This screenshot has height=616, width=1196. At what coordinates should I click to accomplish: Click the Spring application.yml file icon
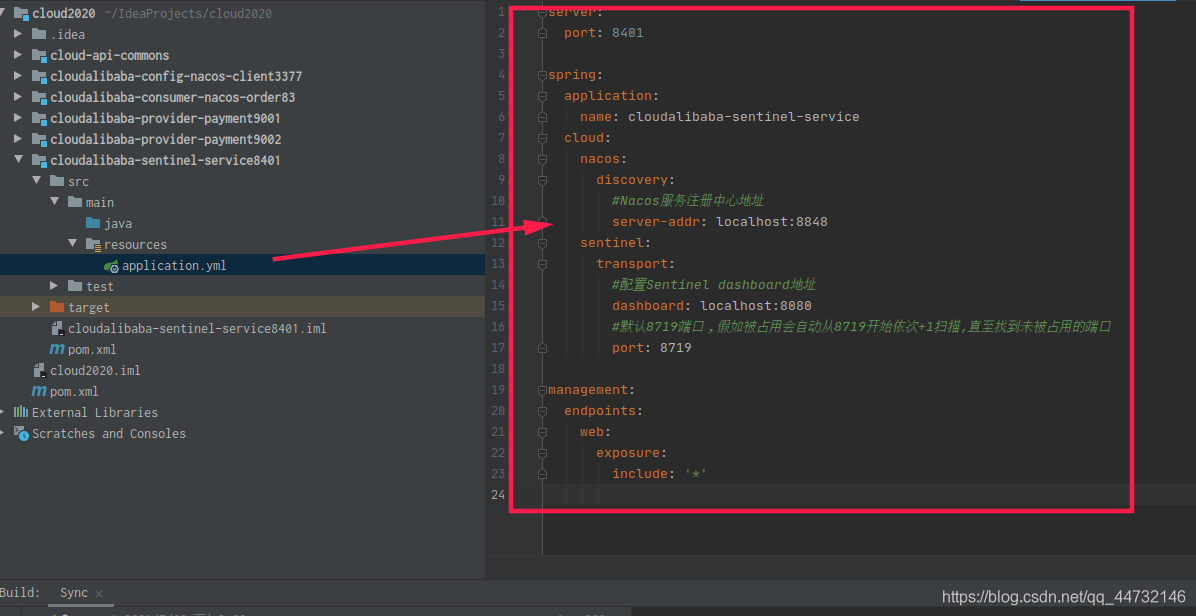pos(111,265)
